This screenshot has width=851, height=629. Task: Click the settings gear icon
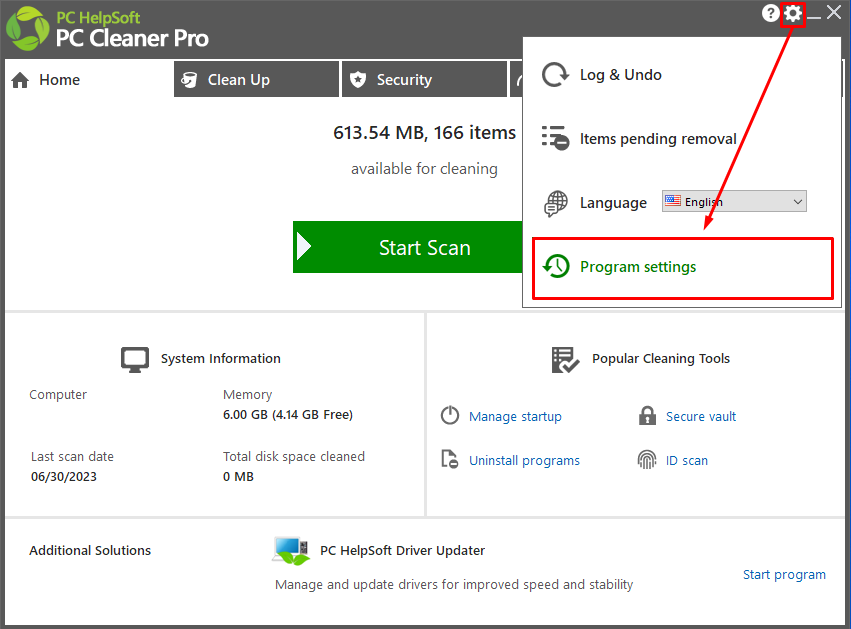793,13
